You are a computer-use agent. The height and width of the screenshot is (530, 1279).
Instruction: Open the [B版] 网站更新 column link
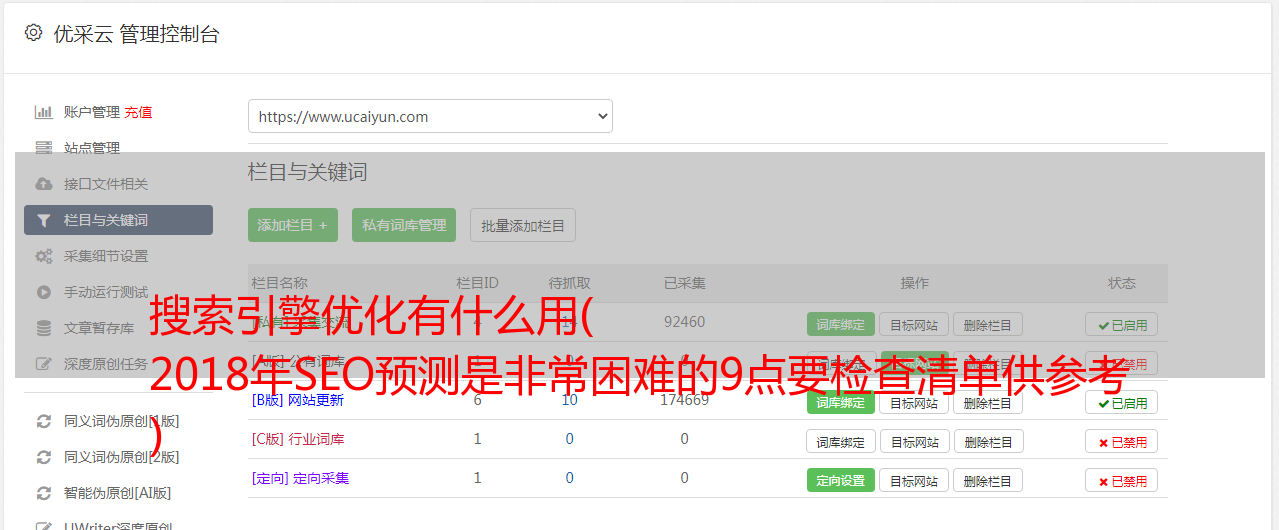pyautogui.click(x=298, y=400)
